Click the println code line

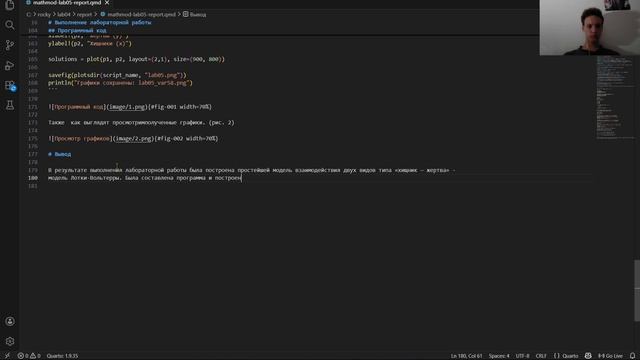pos(120,83)
